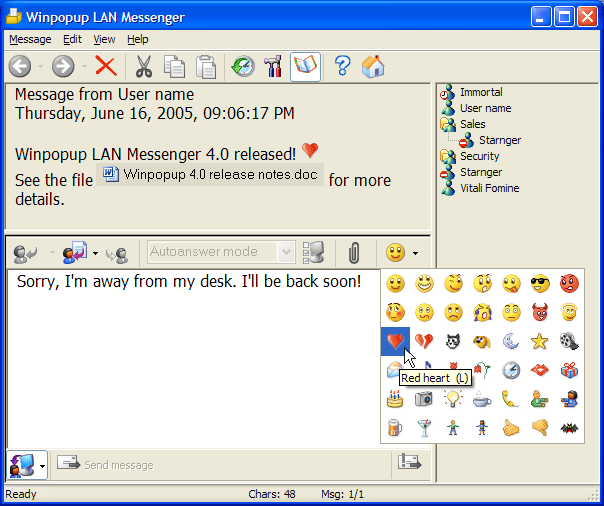Insert the camera emoticon
The height and width of the screenshot is (506, 604).
[424, 399]
